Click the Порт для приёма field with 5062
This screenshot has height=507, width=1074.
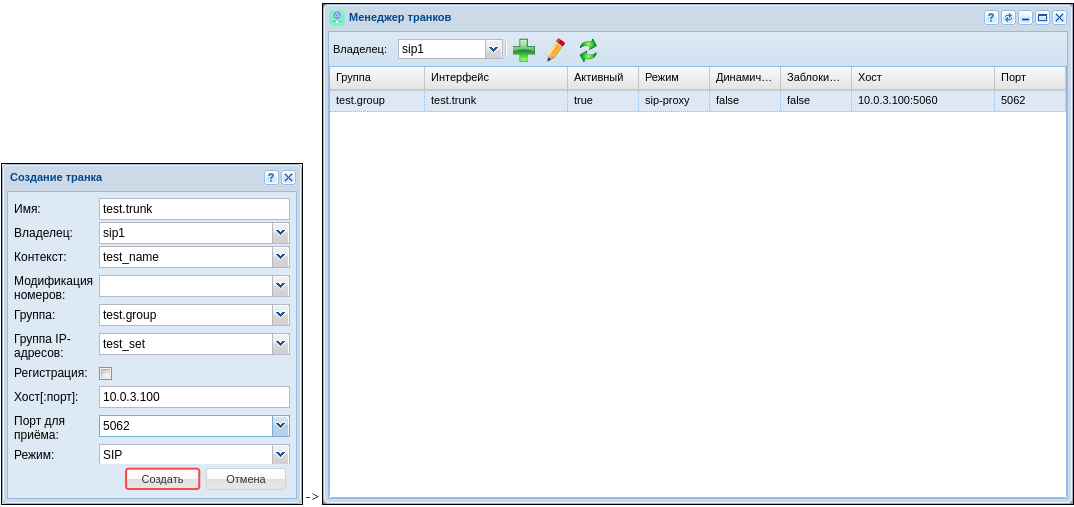(186, 426)
